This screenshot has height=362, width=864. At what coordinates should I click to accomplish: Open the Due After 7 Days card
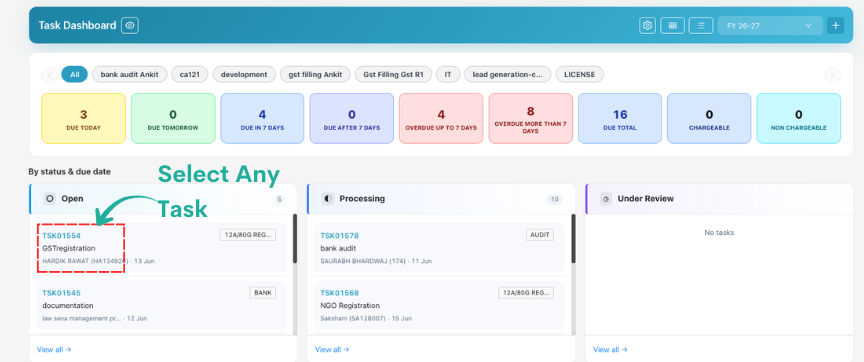click(x=352, y=118)
